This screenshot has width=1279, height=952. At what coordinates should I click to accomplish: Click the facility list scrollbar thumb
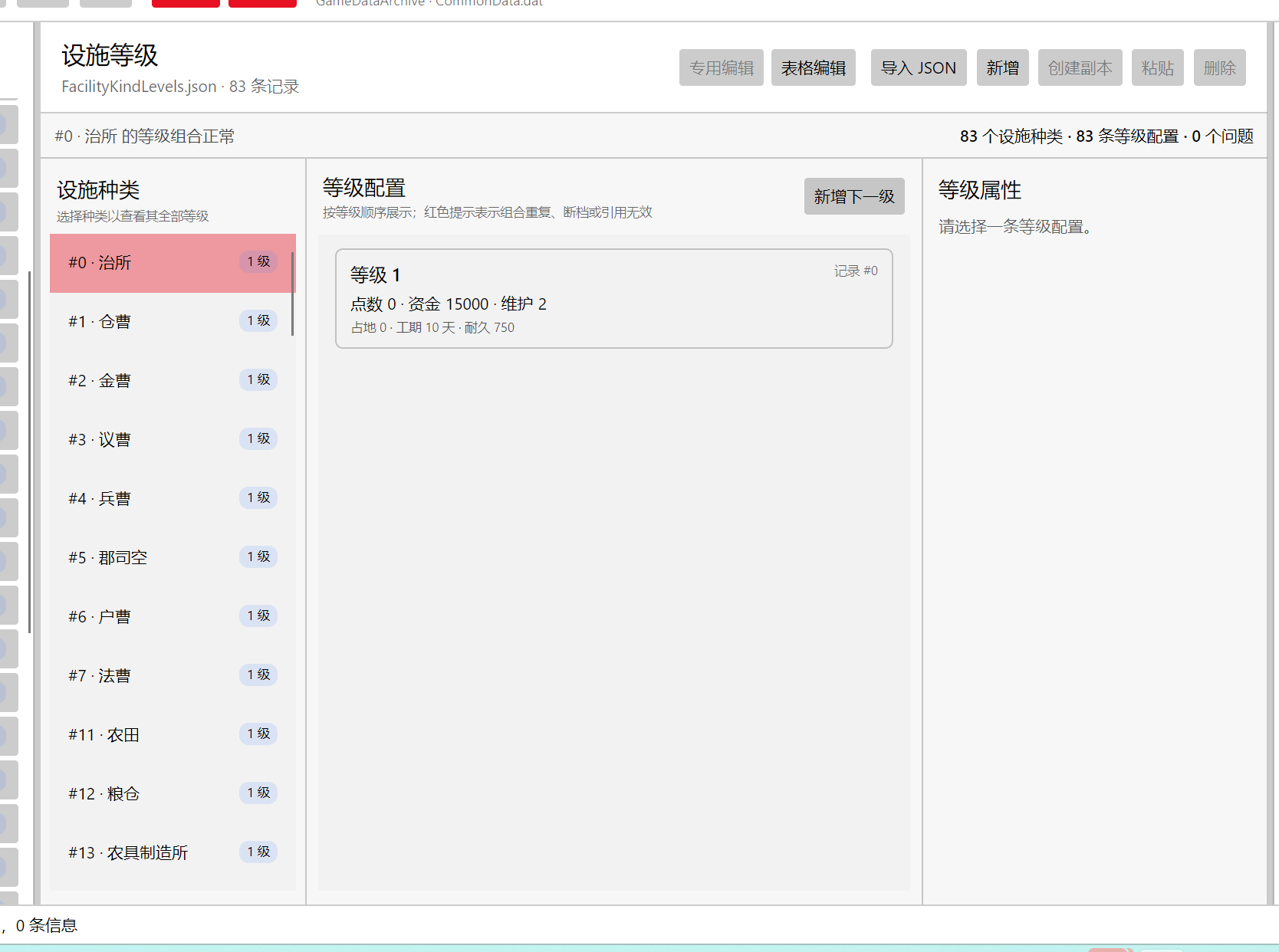[x=293, y=294]
